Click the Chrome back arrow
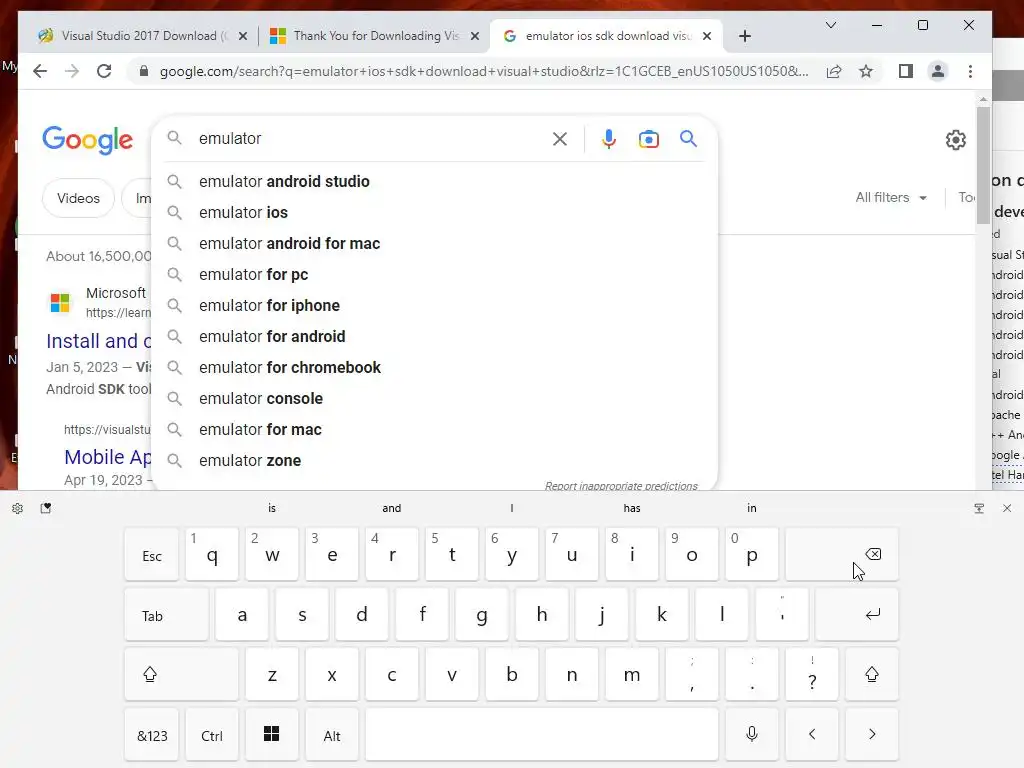Image resolution: width=1024 pixels, height=768 pixels. pyautogui.click(x=40, y=71)
